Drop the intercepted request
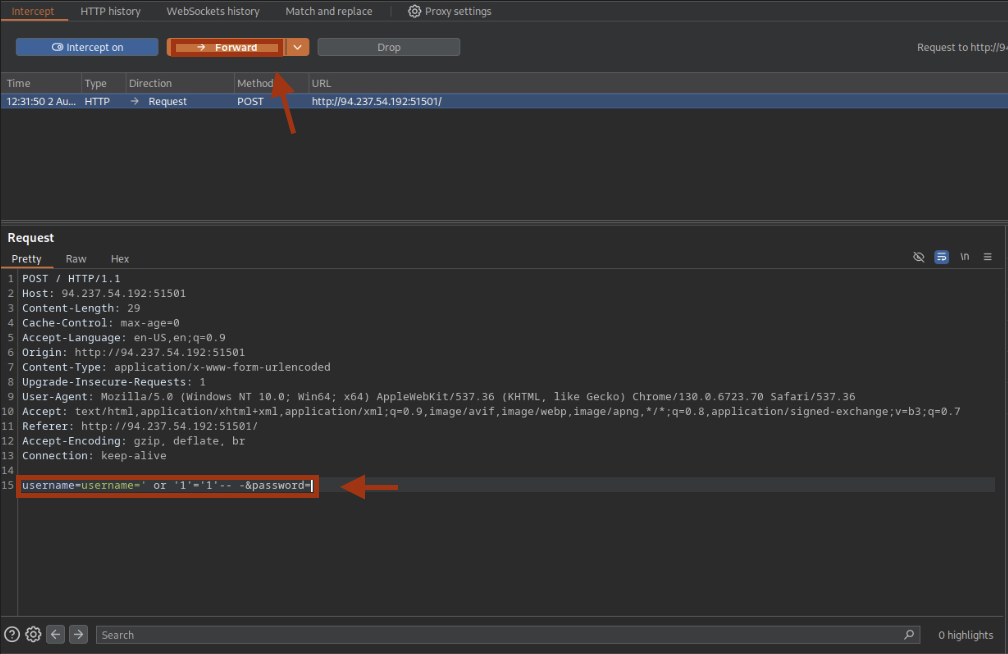Viewport: 1008px width, 654px height. click(x=388, y=47)
